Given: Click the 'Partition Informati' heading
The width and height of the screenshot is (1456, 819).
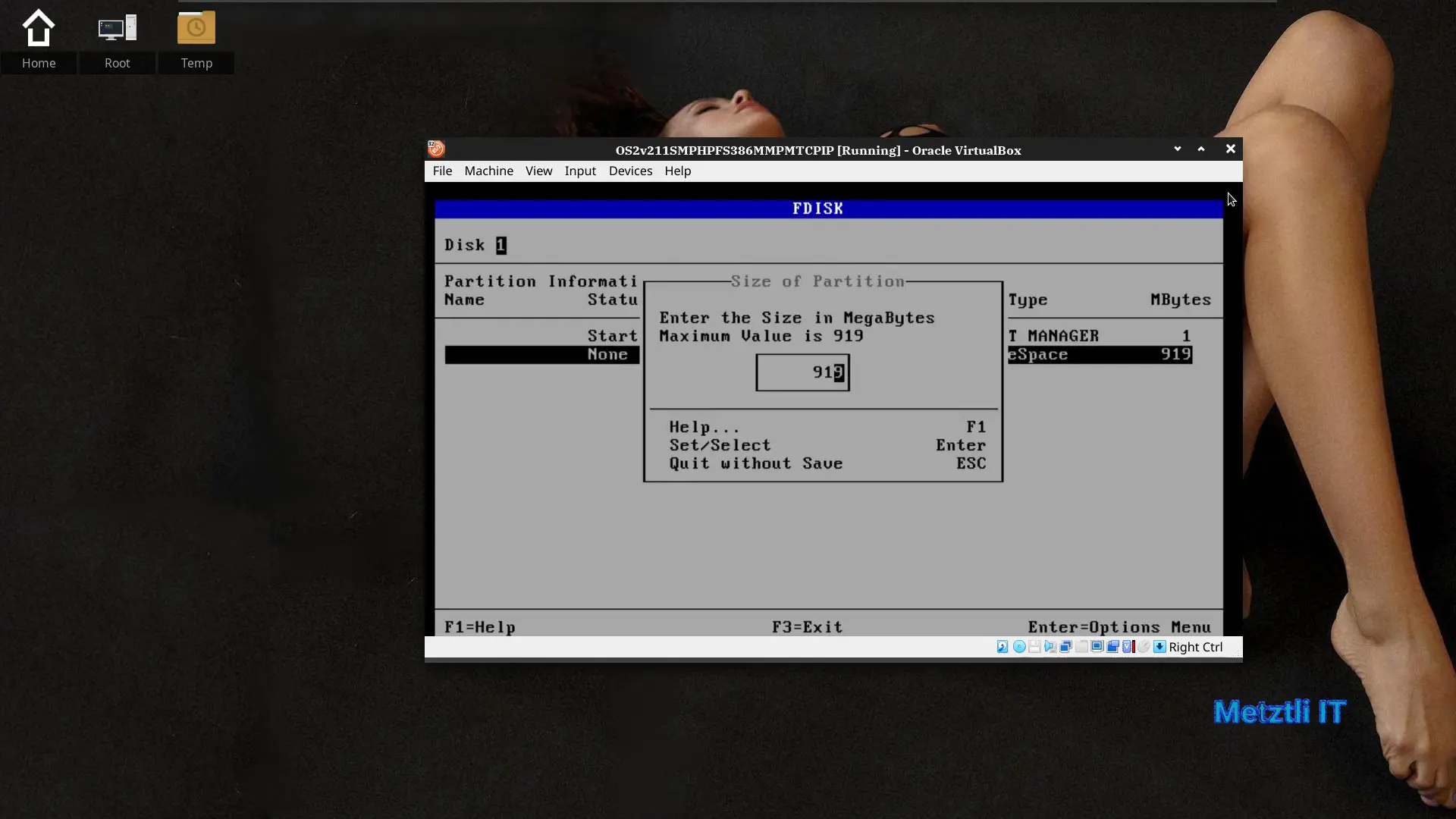Looking at the screenshot, I should click(x=541, y=281).
